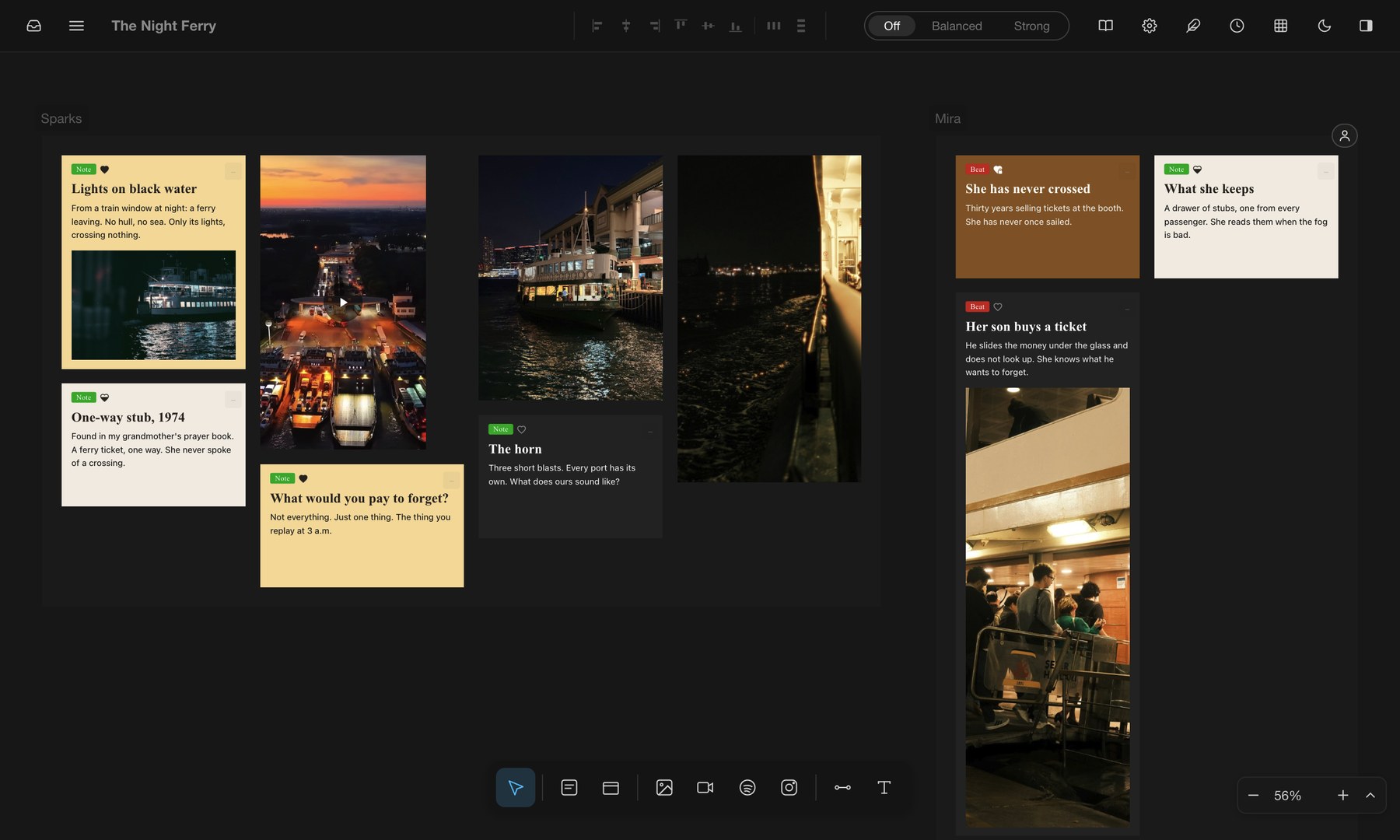1400x840 pixels.
Task: Open the feather writing icon
Action: click(x=1193, y=26)
